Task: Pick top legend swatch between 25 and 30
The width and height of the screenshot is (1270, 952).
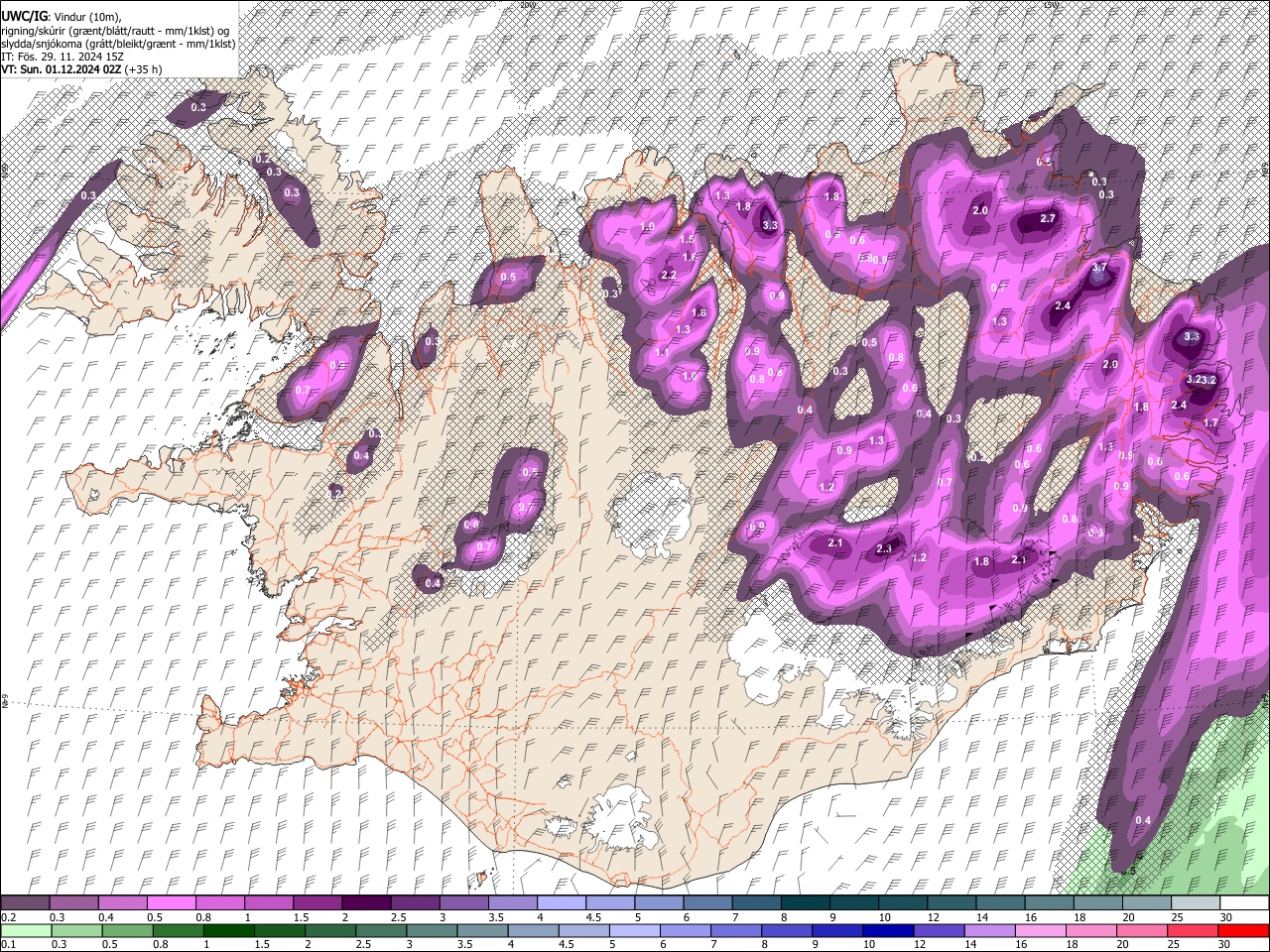Action: 1197,903
